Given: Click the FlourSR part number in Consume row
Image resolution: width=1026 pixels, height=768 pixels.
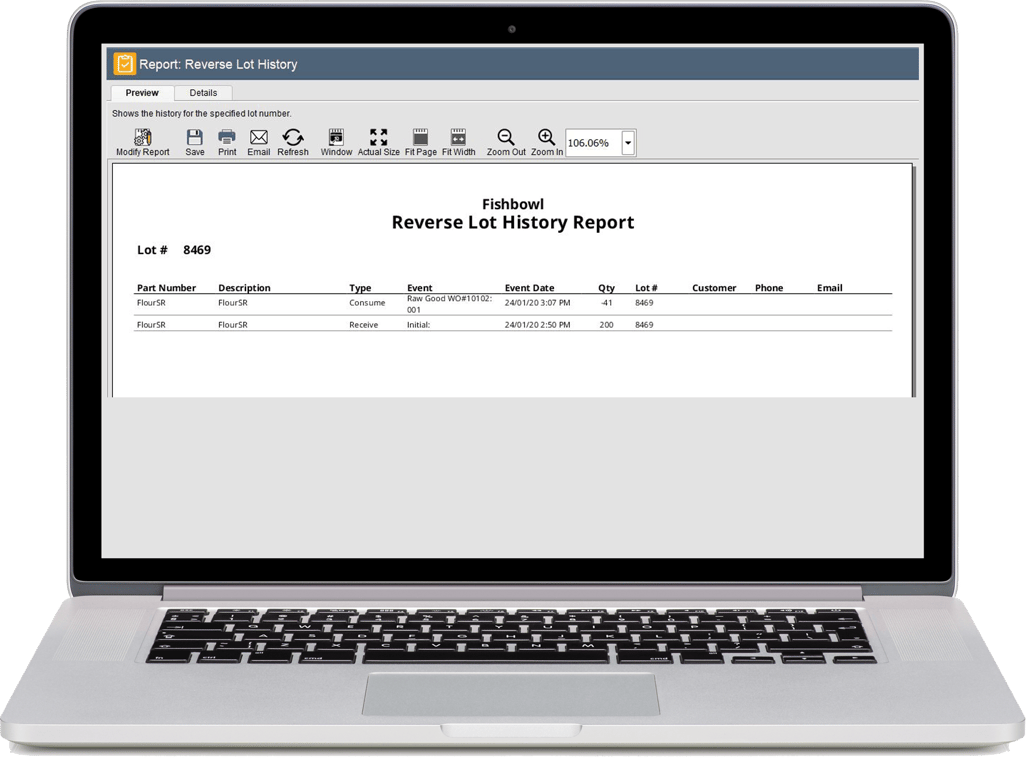Looking at the screenshot, I should [151, 303].
